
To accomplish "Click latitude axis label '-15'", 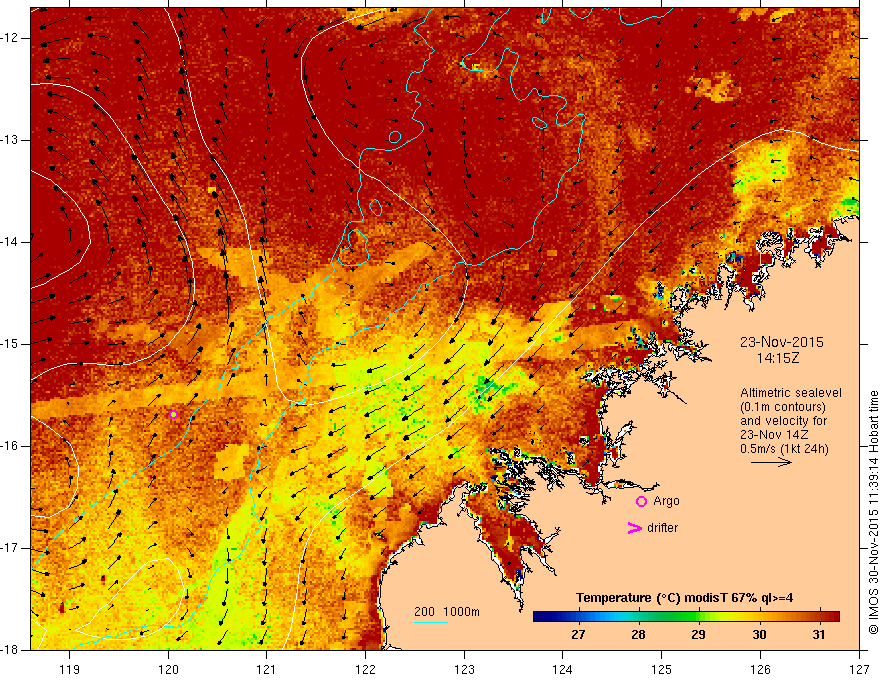I will [10, 344].
